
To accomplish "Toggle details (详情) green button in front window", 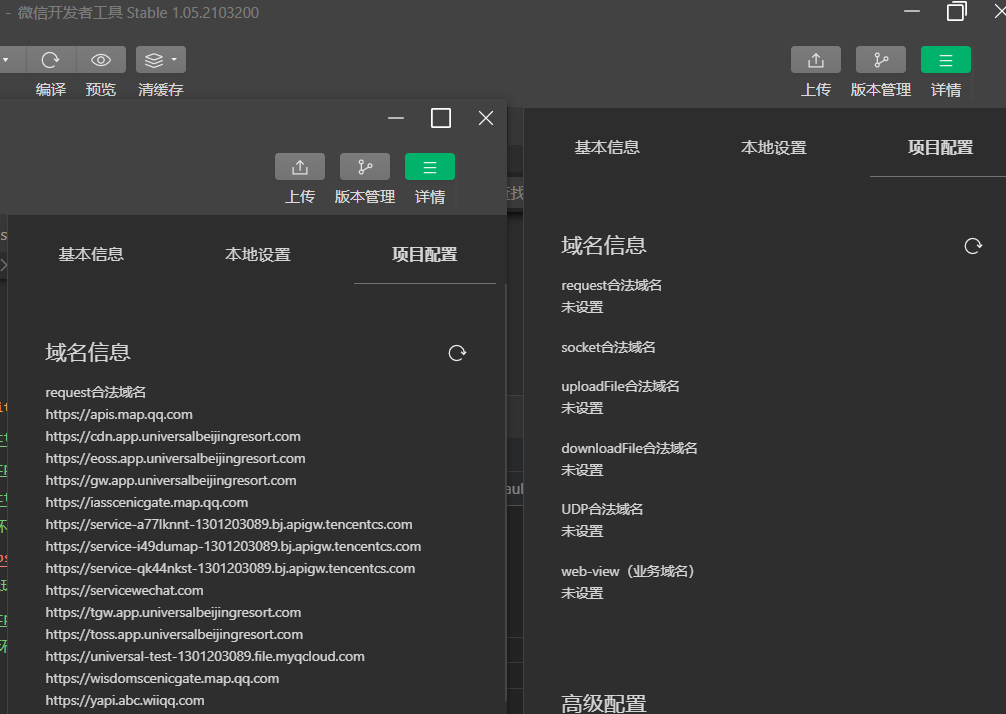I will (x=430, y=167).
